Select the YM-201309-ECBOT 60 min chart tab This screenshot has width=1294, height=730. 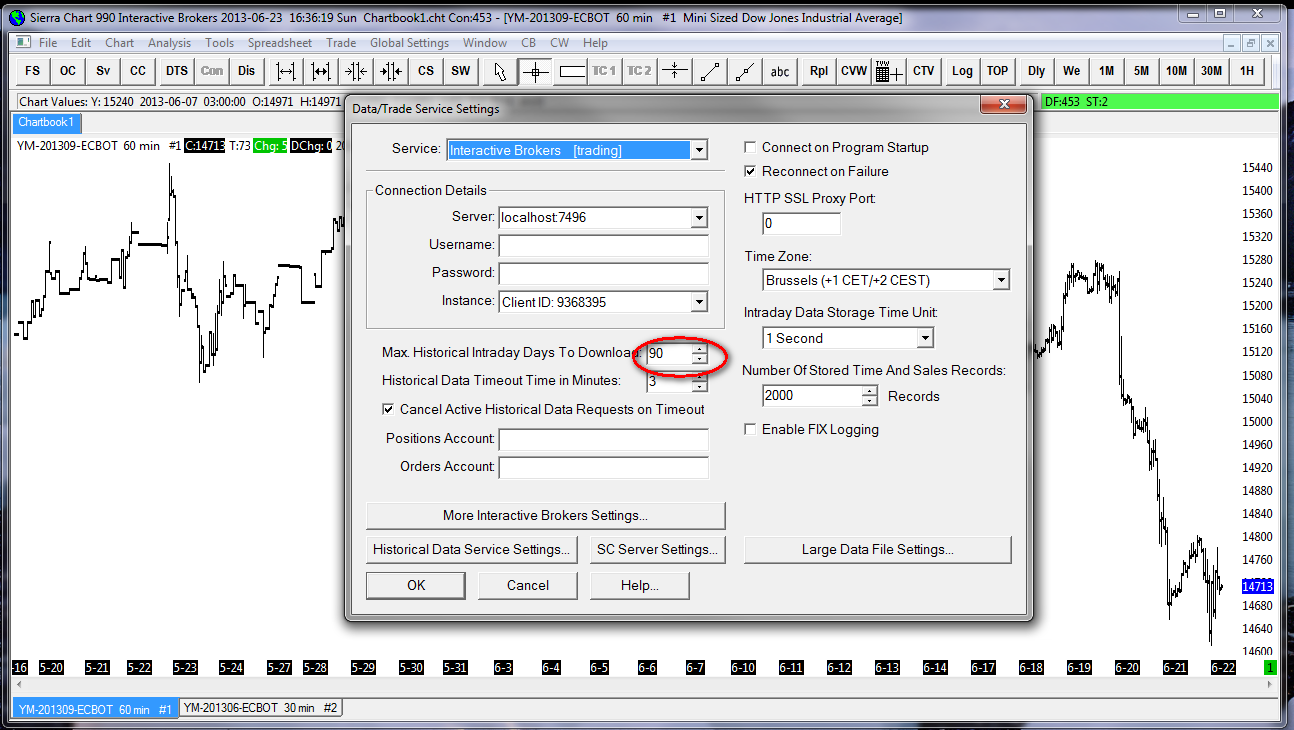point(95,709)
